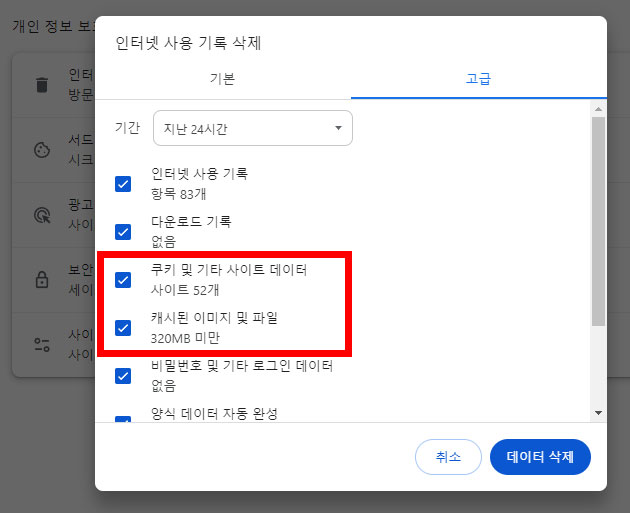Viewport: 630px width, 513px height.
Task: Switch to the 기본 tab
Action: [x=223, y=79]
